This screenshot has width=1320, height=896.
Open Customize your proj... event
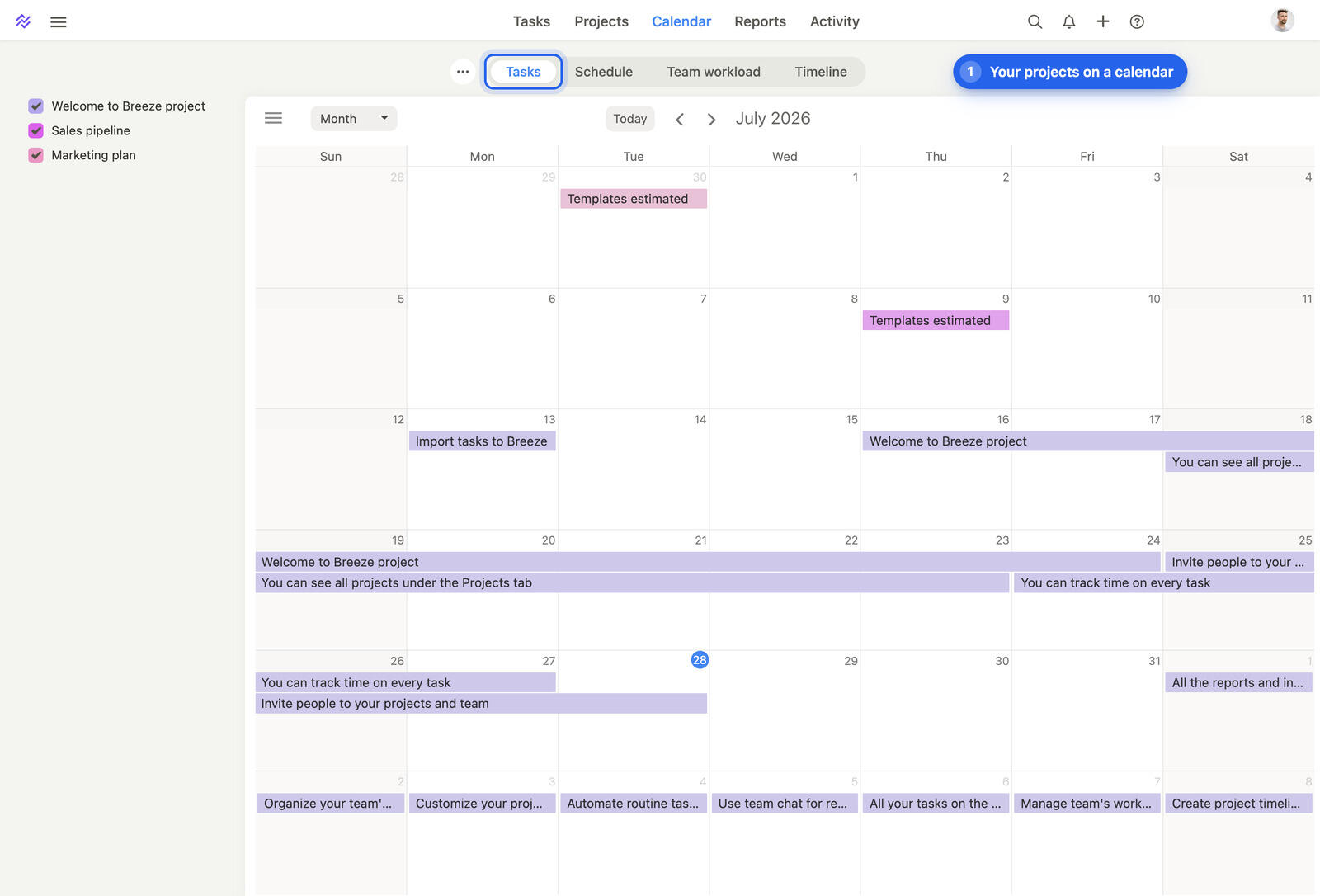(482, 803)
